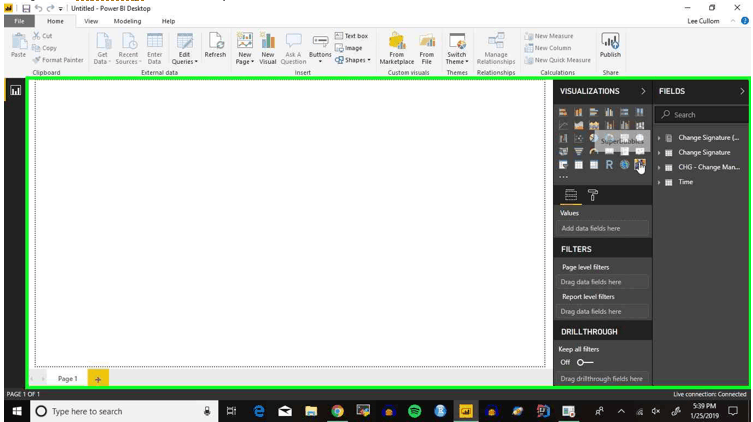Select the stacked bar chart visual
Image resolution: width=753 pixels, height=422 pixels.
[x=563, y=112]
